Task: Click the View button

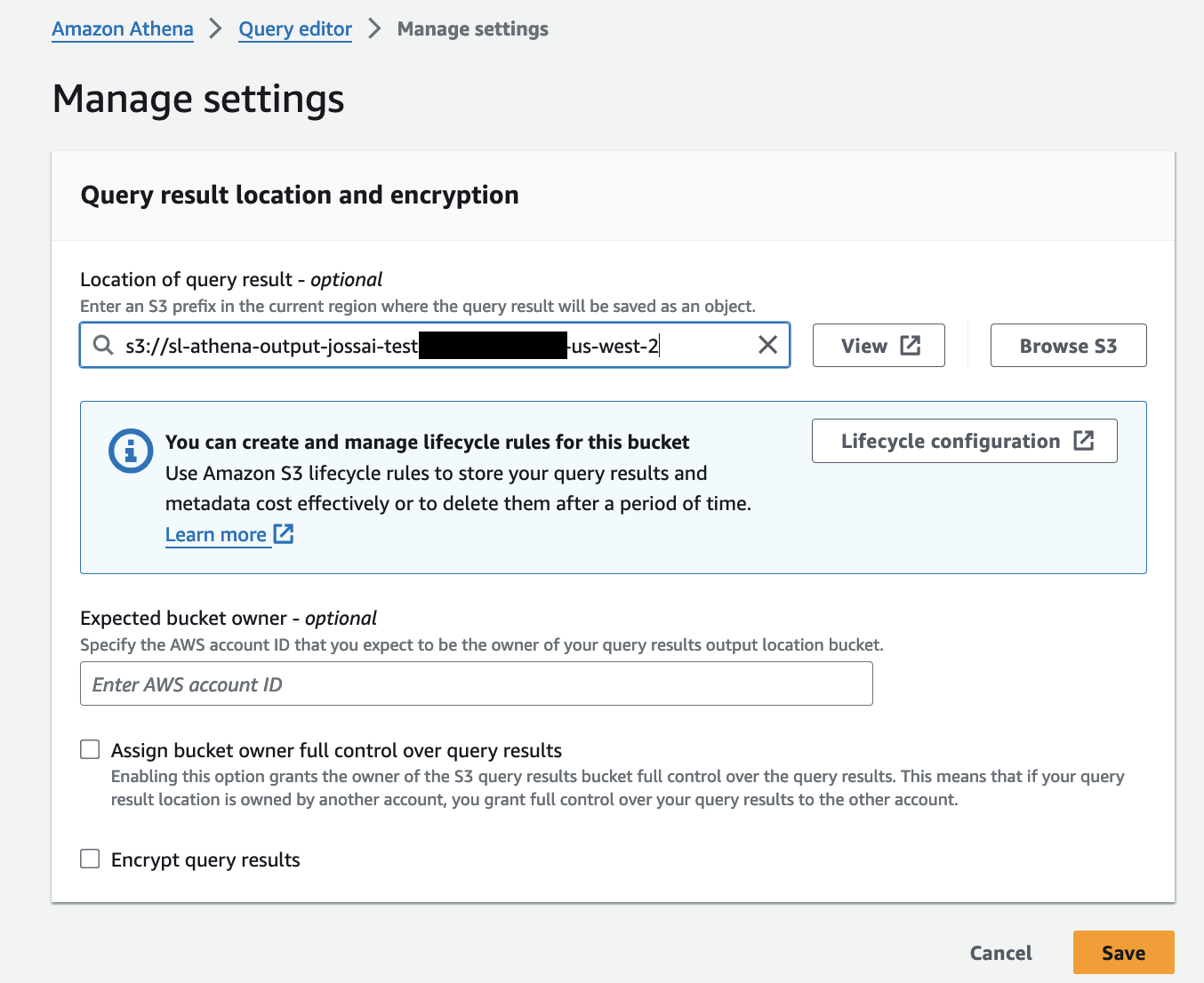Action: [879, 346]
